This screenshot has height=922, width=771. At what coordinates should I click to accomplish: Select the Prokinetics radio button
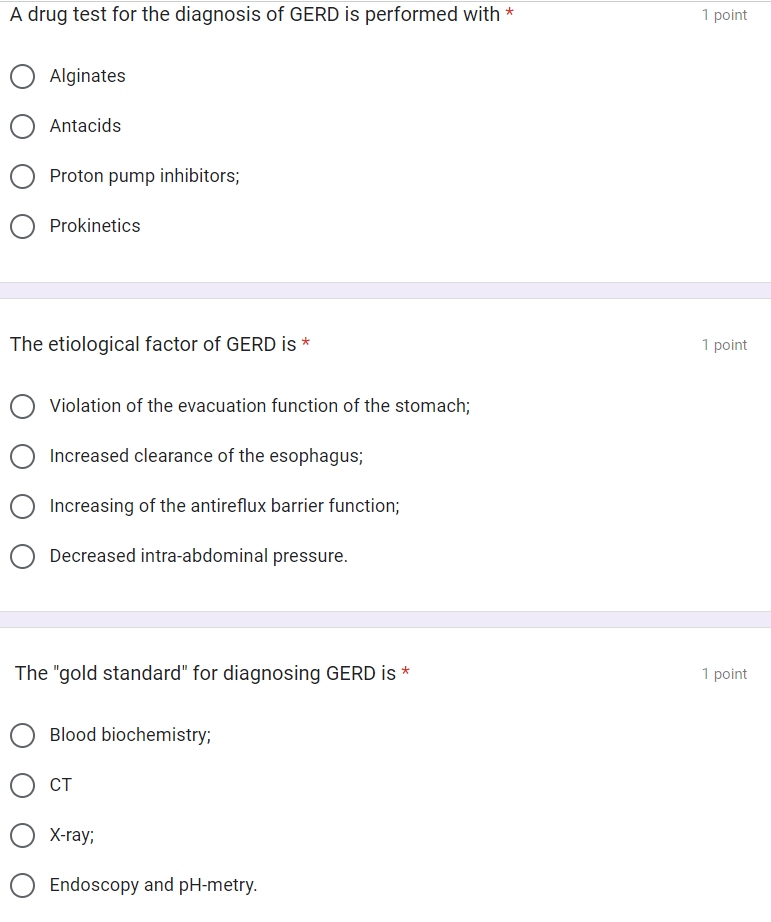22,226
